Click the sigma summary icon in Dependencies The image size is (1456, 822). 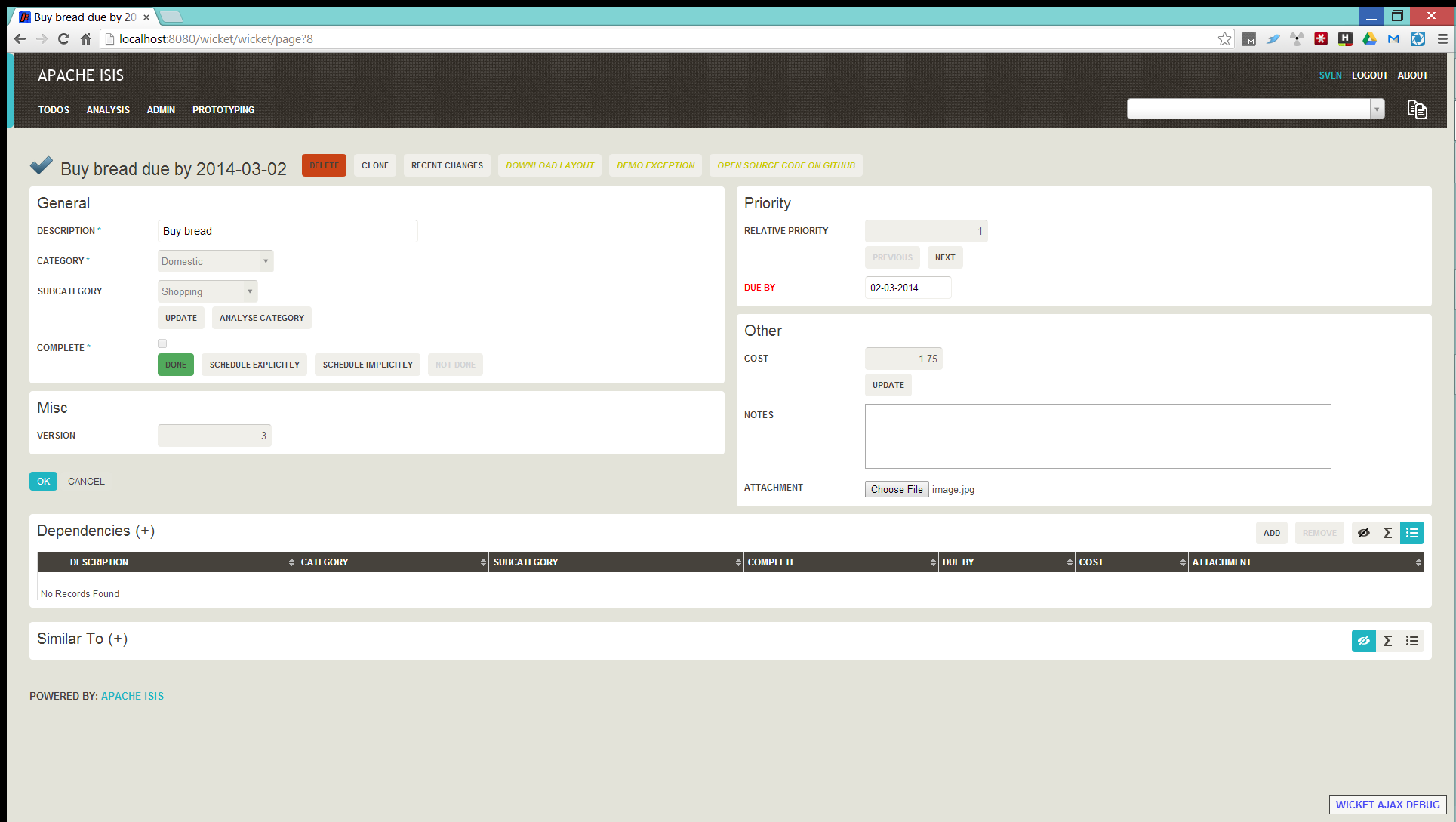point(1387,533)
